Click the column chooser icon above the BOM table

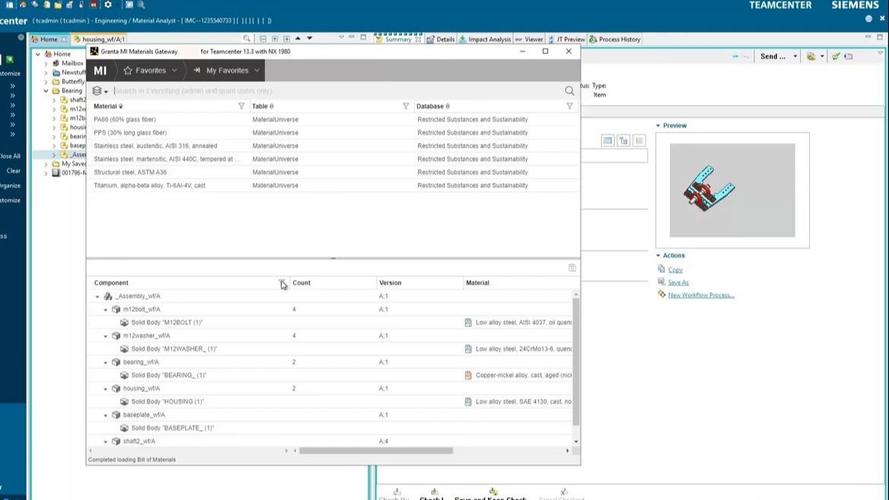(572, 268)
